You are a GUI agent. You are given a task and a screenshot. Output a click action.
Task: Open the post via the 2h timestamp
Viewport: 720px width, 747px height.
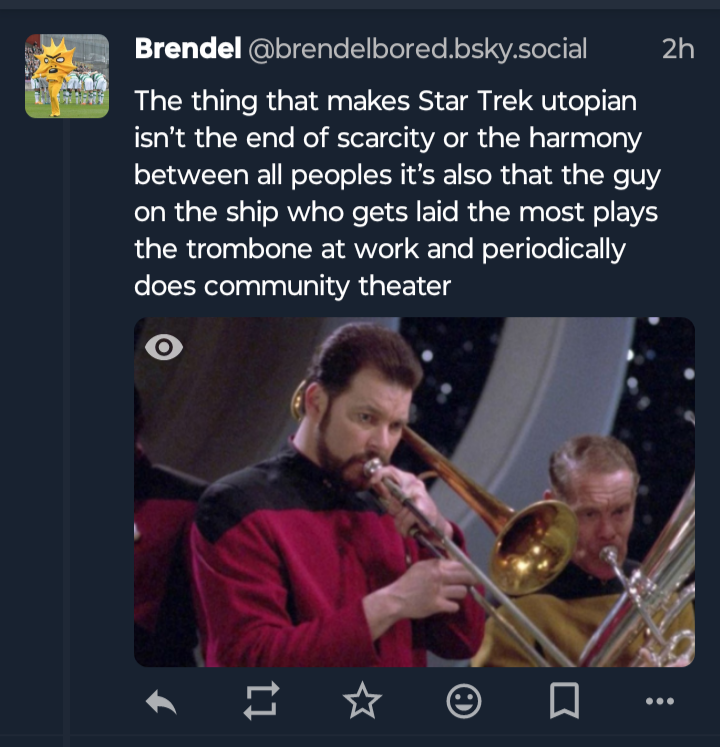coord(677,49)
